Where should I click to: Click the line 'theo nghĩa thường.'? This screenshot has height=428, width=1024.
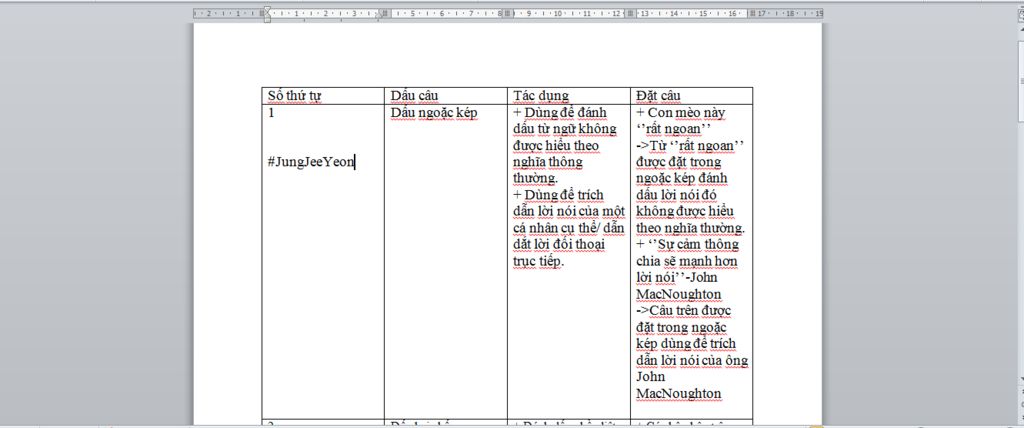pos(690,228)
